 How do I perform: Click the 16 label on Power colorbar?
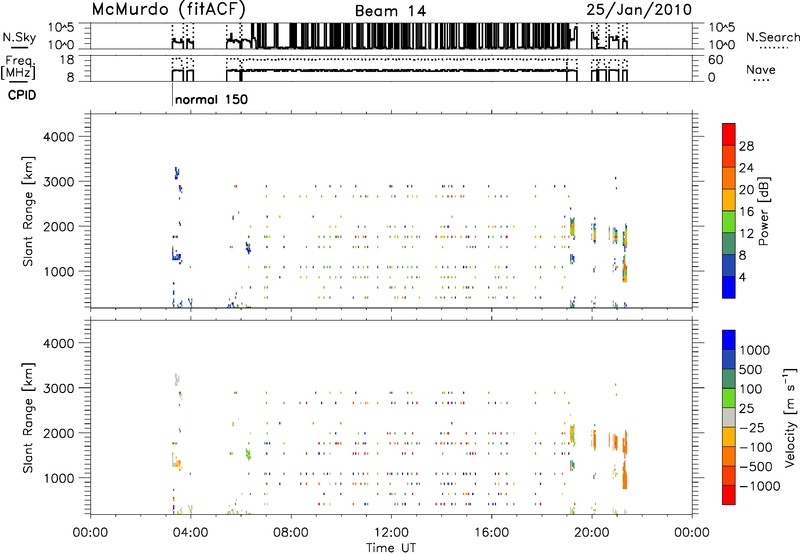(x=746, y=212)
